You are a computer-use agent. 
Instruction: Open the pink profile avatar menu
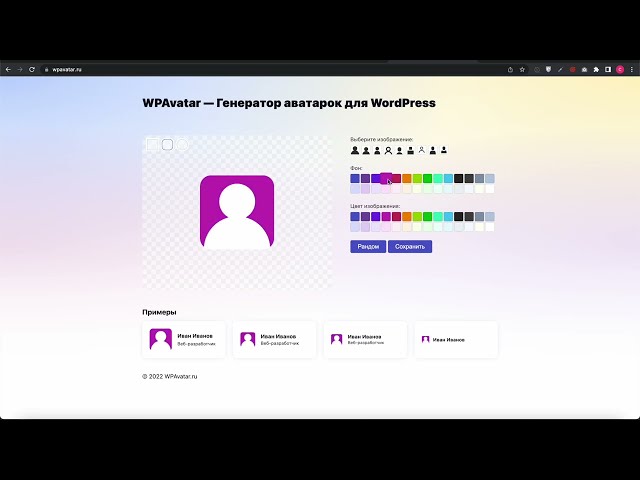(620, 70)
